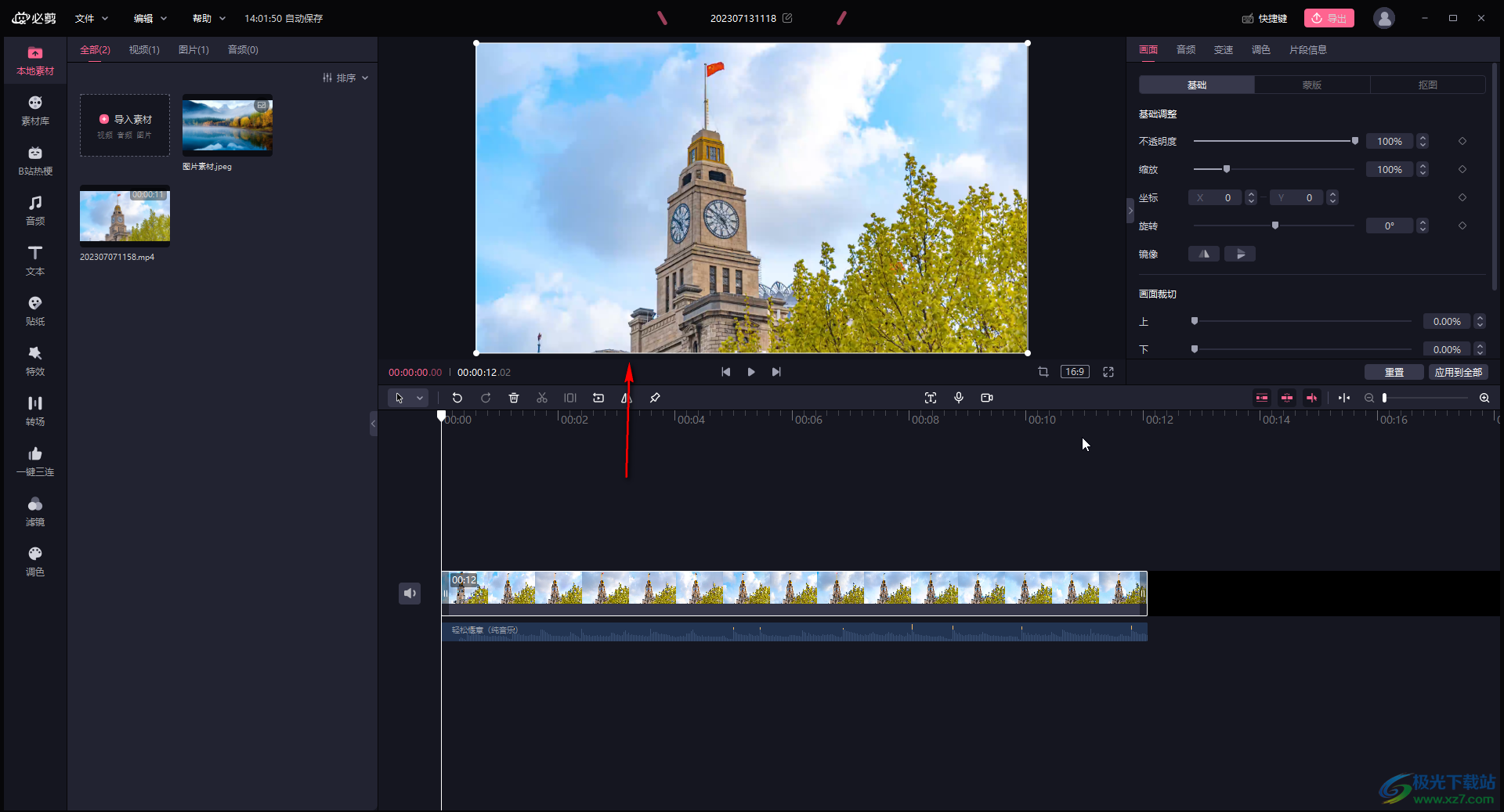1504x812 pixels.
Task: Click the timeline split-at-playhead alignment icon
Action: pos(1344,398)
